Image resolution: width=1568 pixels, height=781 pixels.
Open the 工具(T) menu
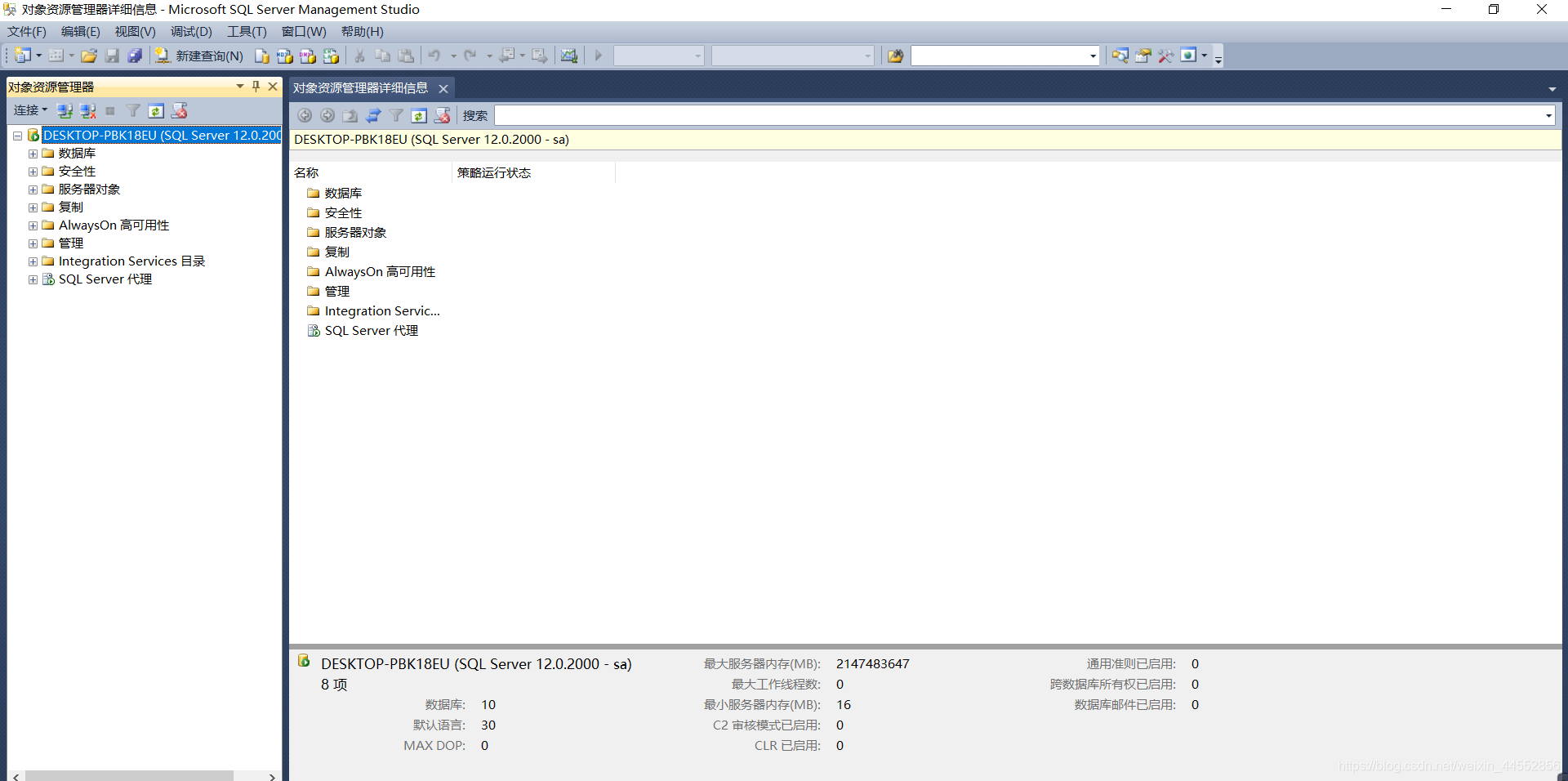(247, 31)
